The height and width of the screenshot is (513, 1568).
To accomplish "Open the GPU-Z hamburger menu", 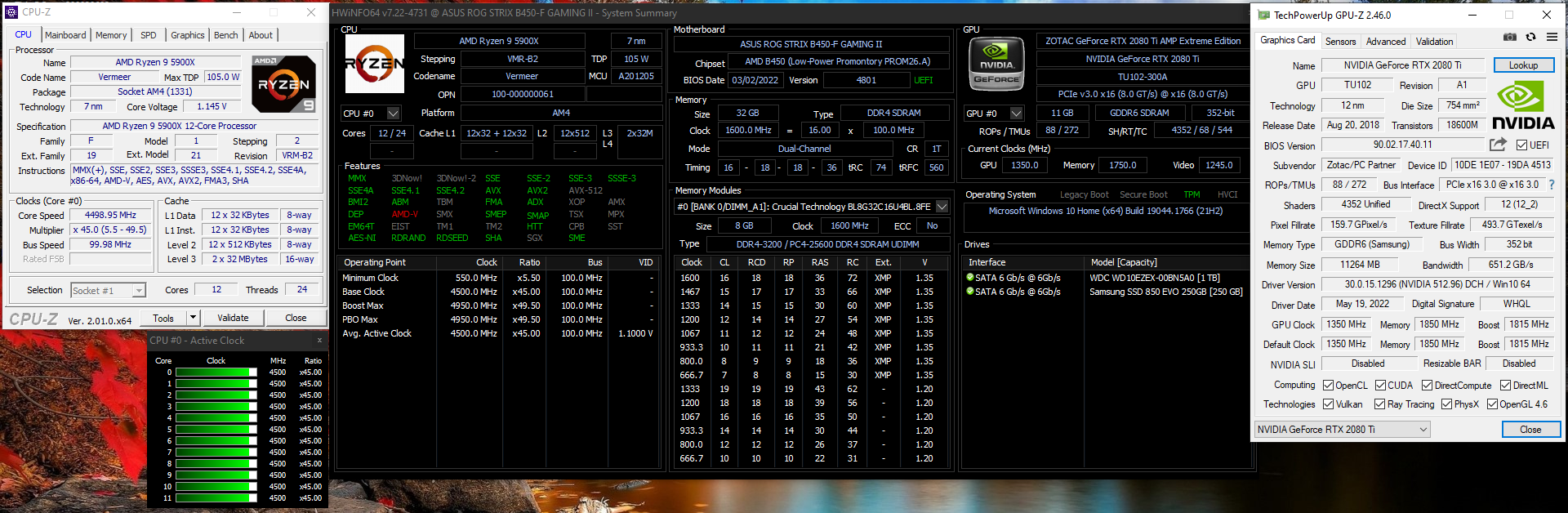I will 1552,37.
